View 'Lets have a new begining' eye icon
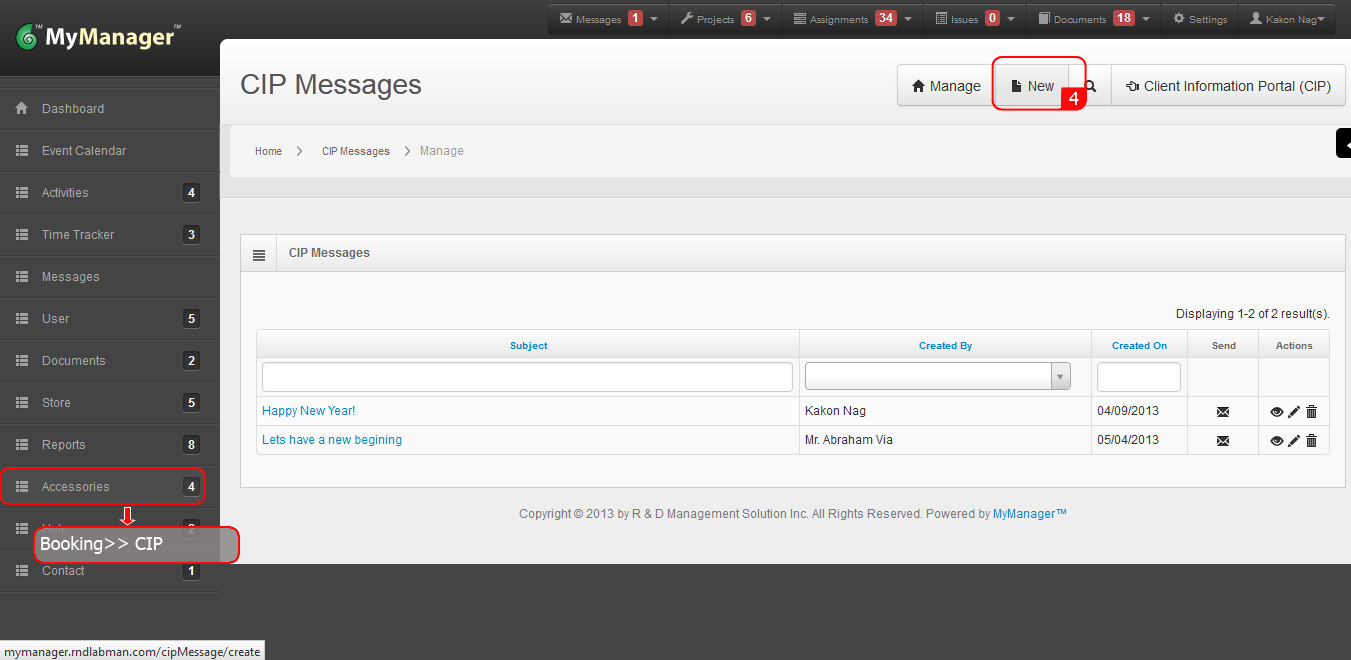 pyautogui.click(x=1276, y=440)
